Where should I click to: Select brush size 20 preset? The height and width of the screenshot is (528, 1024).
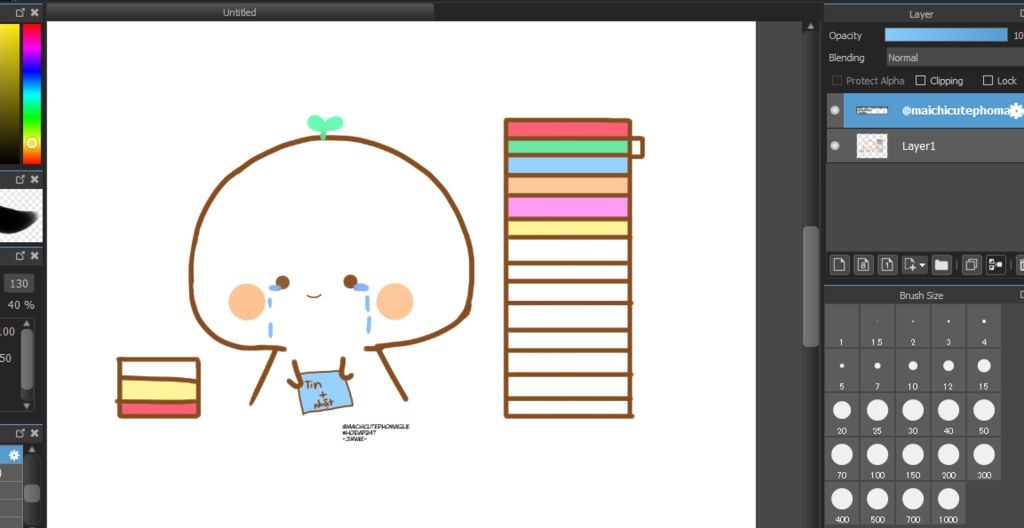pos(841,415)
